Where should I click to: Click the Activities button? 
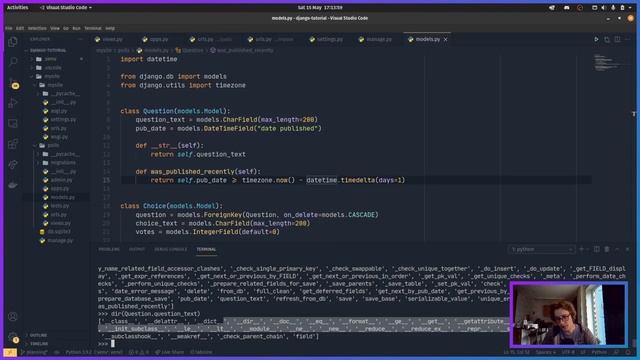tap(18, 7)
